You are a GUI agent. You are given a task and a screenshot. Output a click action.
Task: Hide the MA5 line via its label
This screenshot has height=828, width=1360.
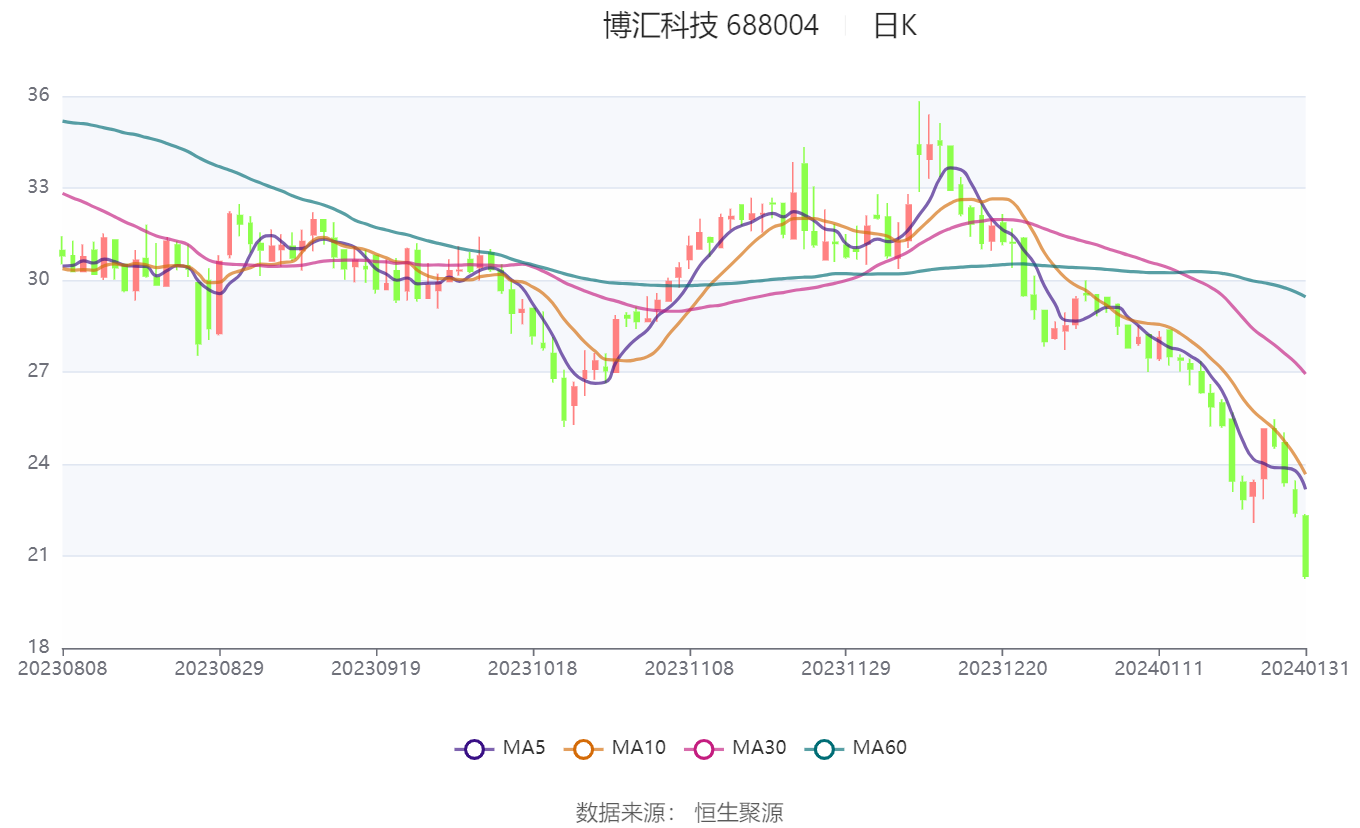[x=524, y=747]
